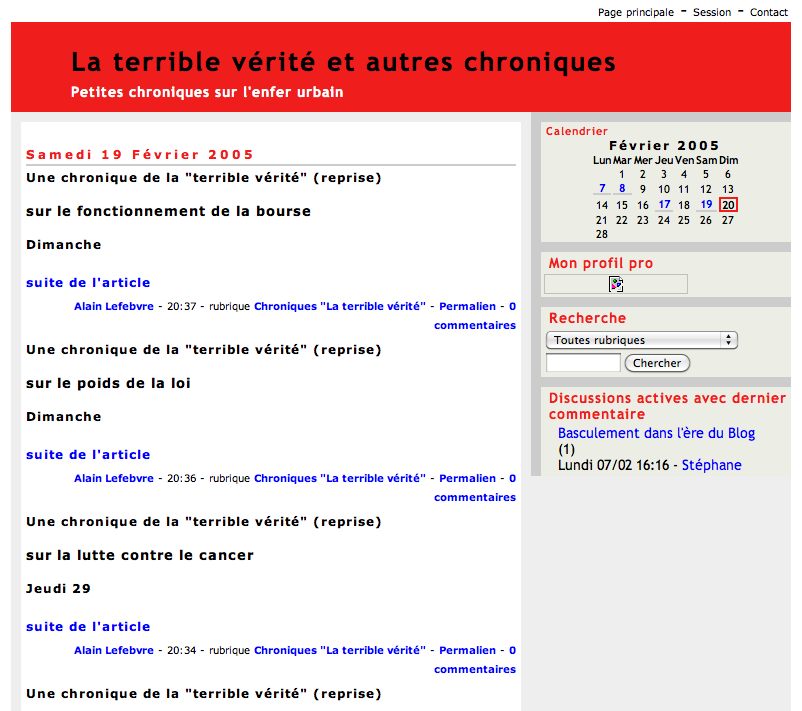
Task: Select day 19 in the calendar
Action: tap(706, 205)
